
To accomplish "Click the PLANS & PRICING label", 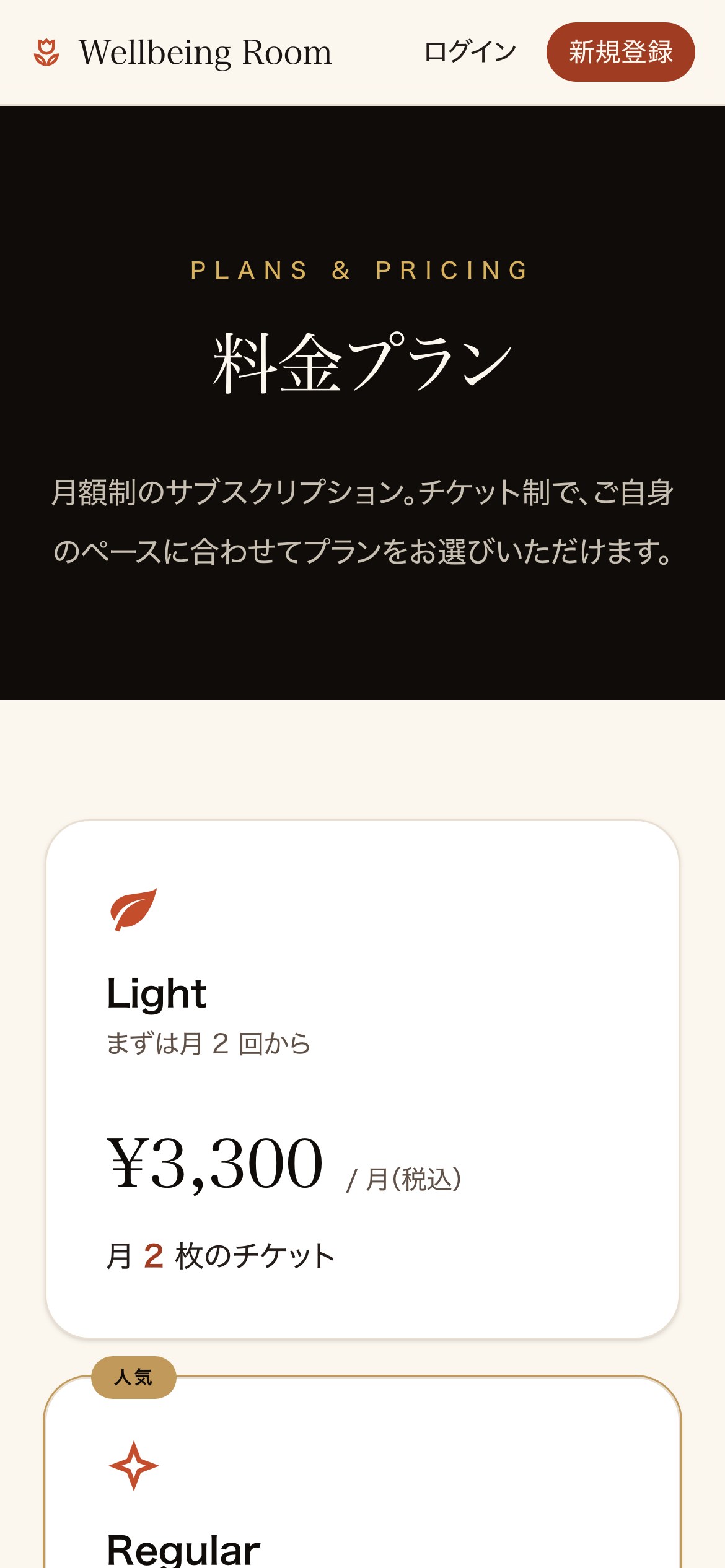I will point(359,271).
